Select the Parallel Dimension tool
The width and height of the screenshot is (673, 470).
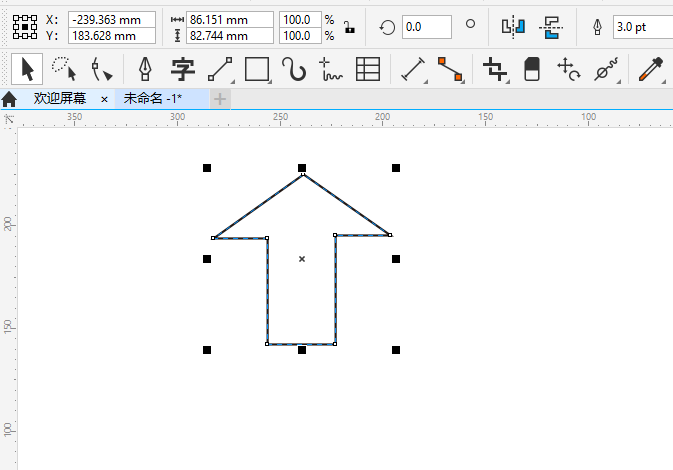tap(412, 69)
